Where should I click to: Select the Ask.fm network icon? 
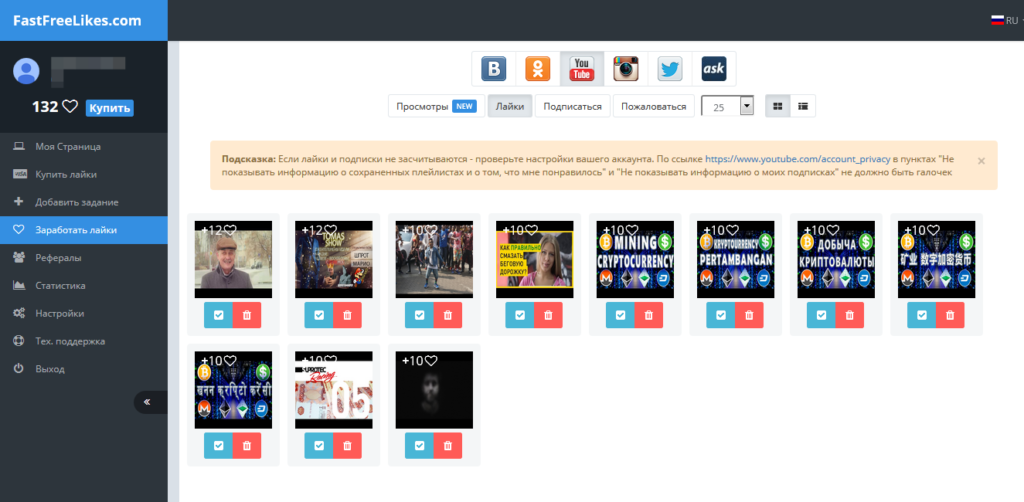[714, 69]
